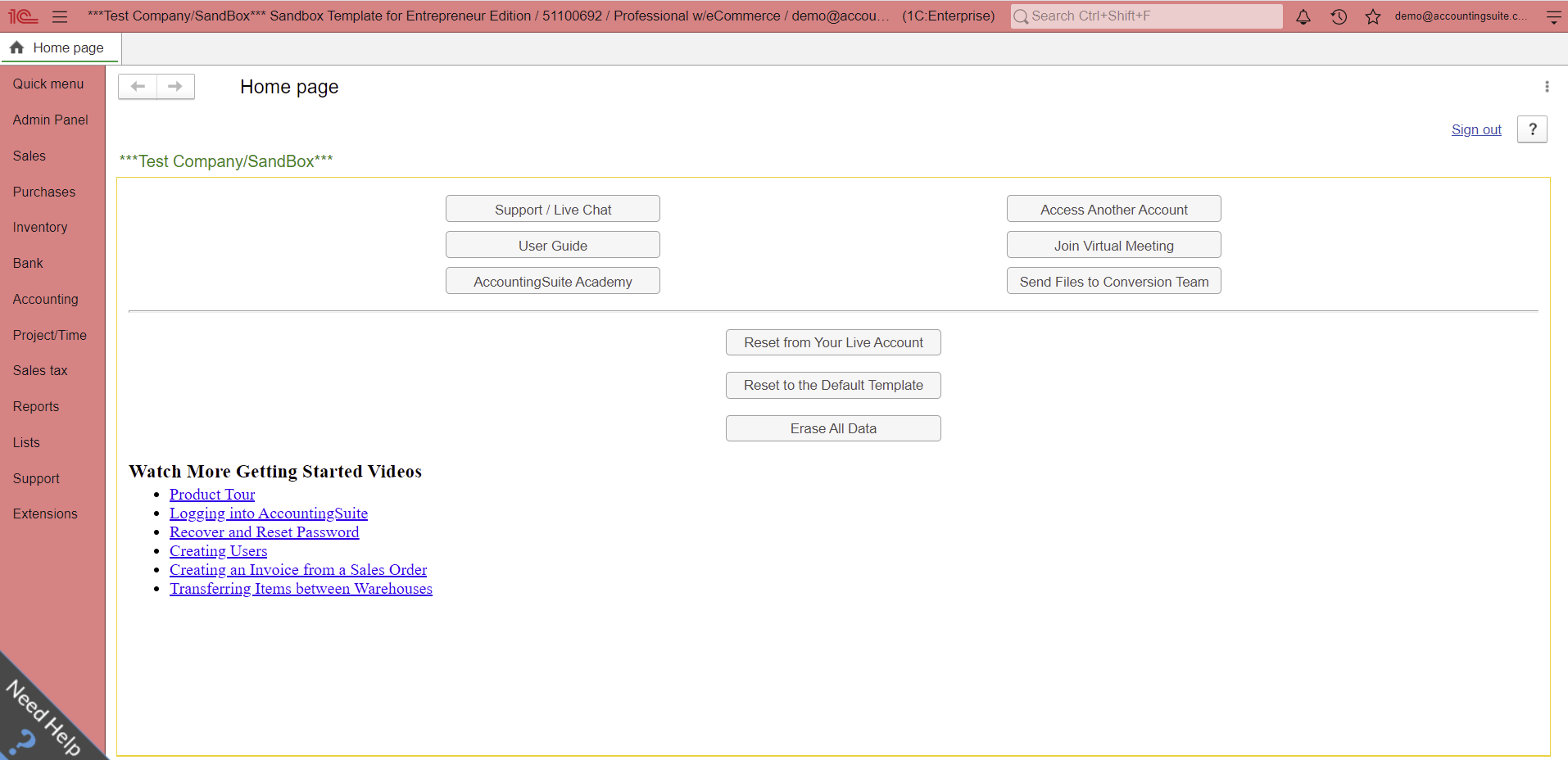Click Support / Live Chat button
Viewport: 1568px width, 760px height.
point(553,209)
